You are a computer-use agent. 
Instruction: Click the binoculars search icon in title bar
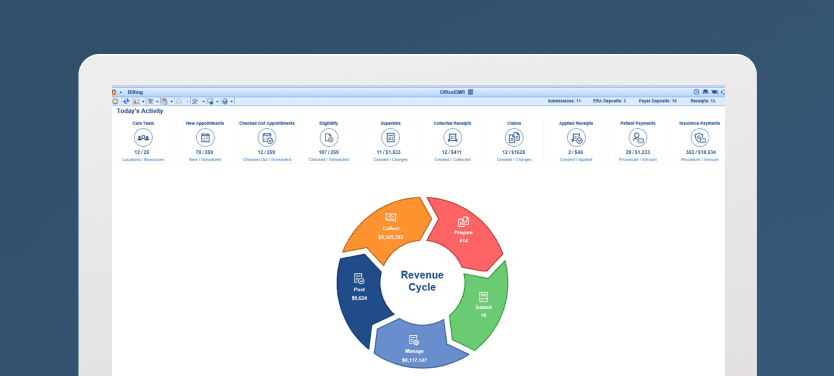click(x=705, y=92)
